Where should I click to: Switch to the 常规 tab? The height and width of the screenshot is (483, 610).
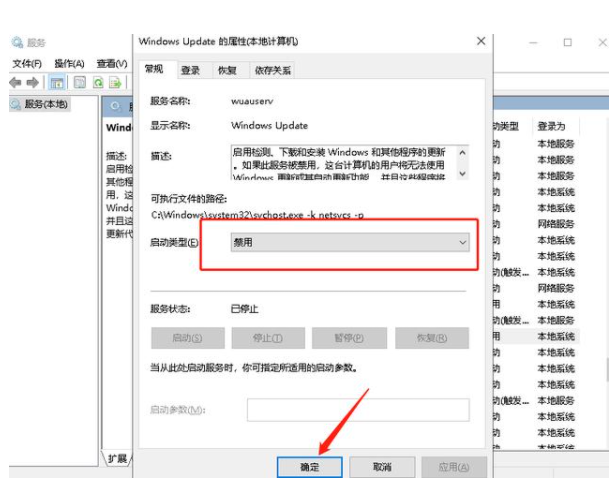[154, 69]
